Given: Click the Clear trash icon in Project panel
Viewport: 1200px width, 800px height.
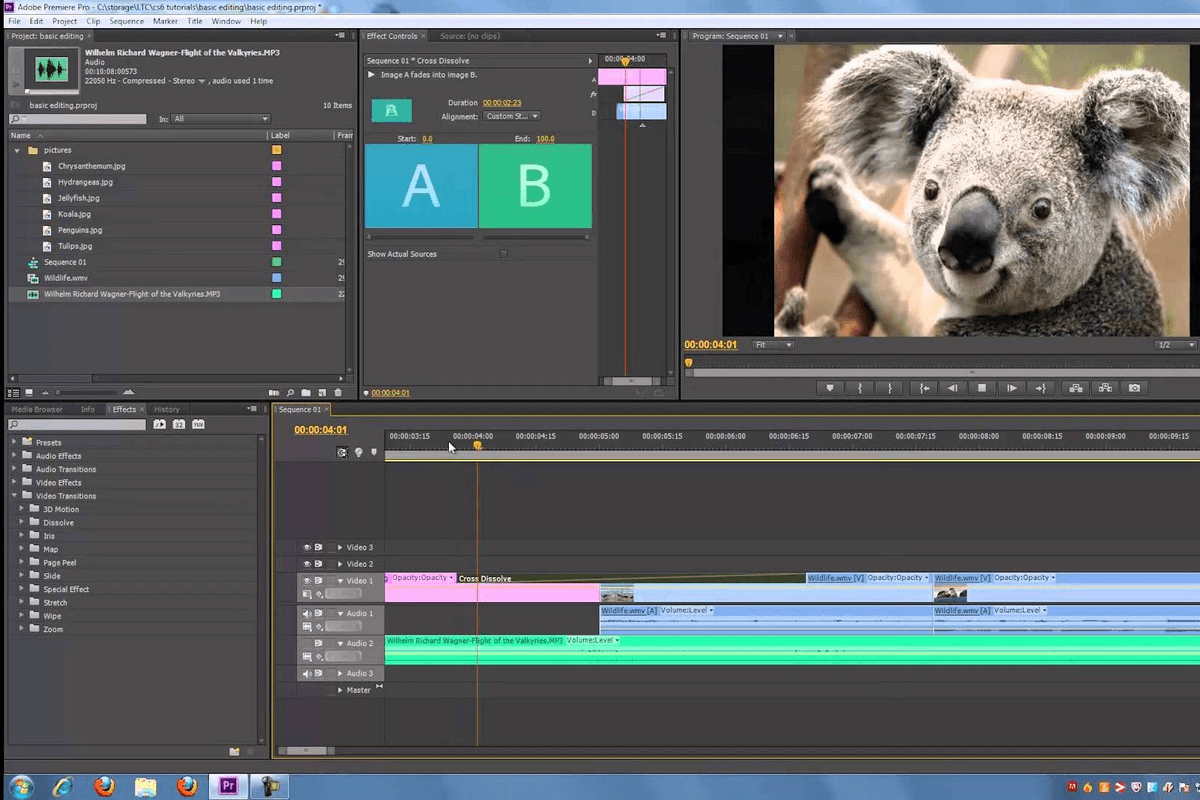Looking at the screenshot, I should [338, 392].
